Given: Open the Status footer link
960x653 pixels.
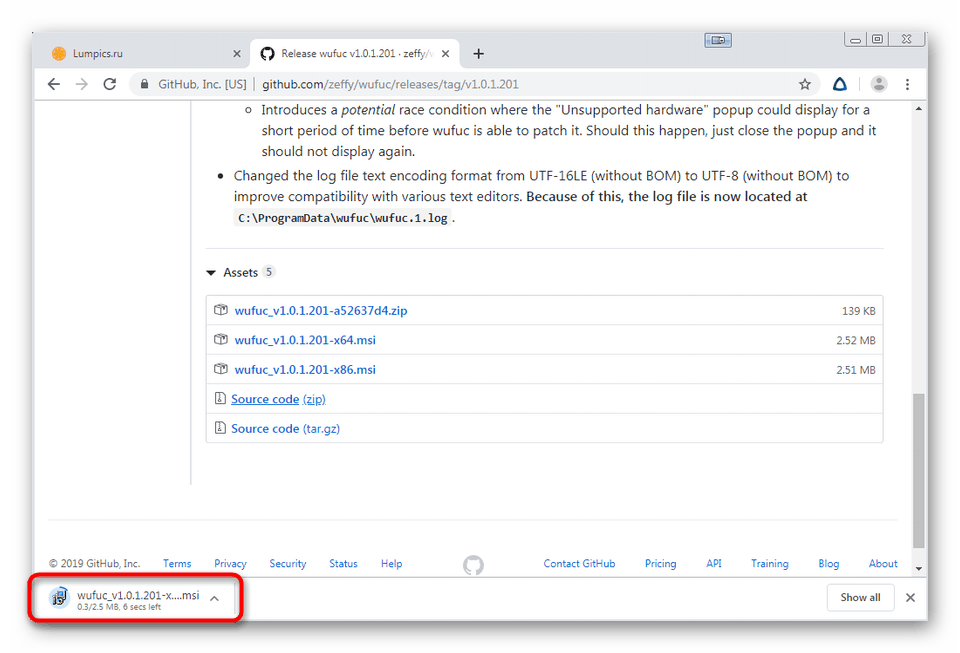Looking at the screenshot, I should [343, 564].
